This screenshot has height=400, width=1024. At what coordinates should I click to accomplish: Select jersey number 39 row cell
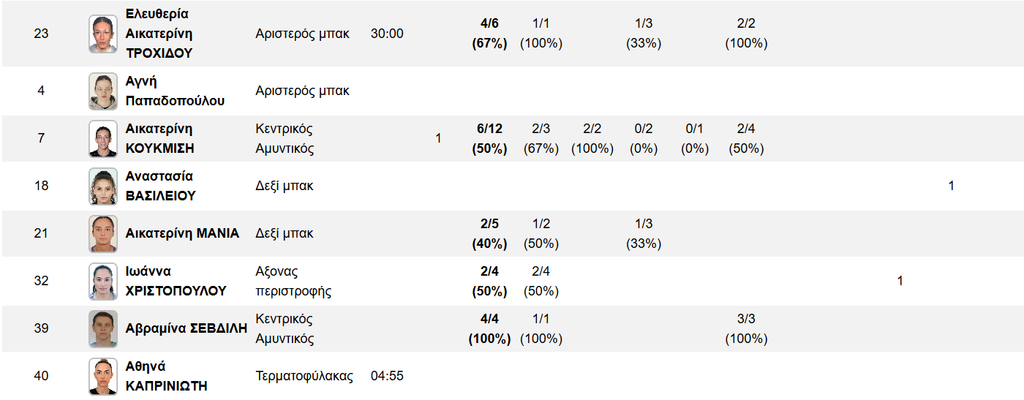tap(41, 329)
